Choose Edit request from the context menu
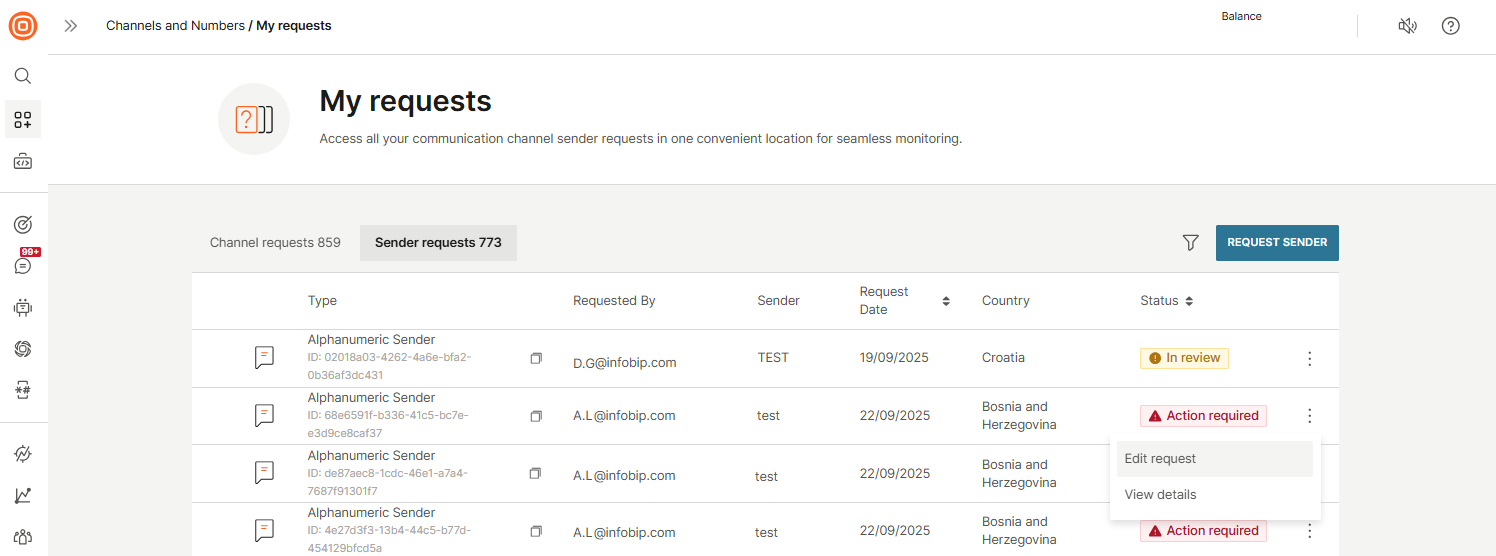 1160,459
